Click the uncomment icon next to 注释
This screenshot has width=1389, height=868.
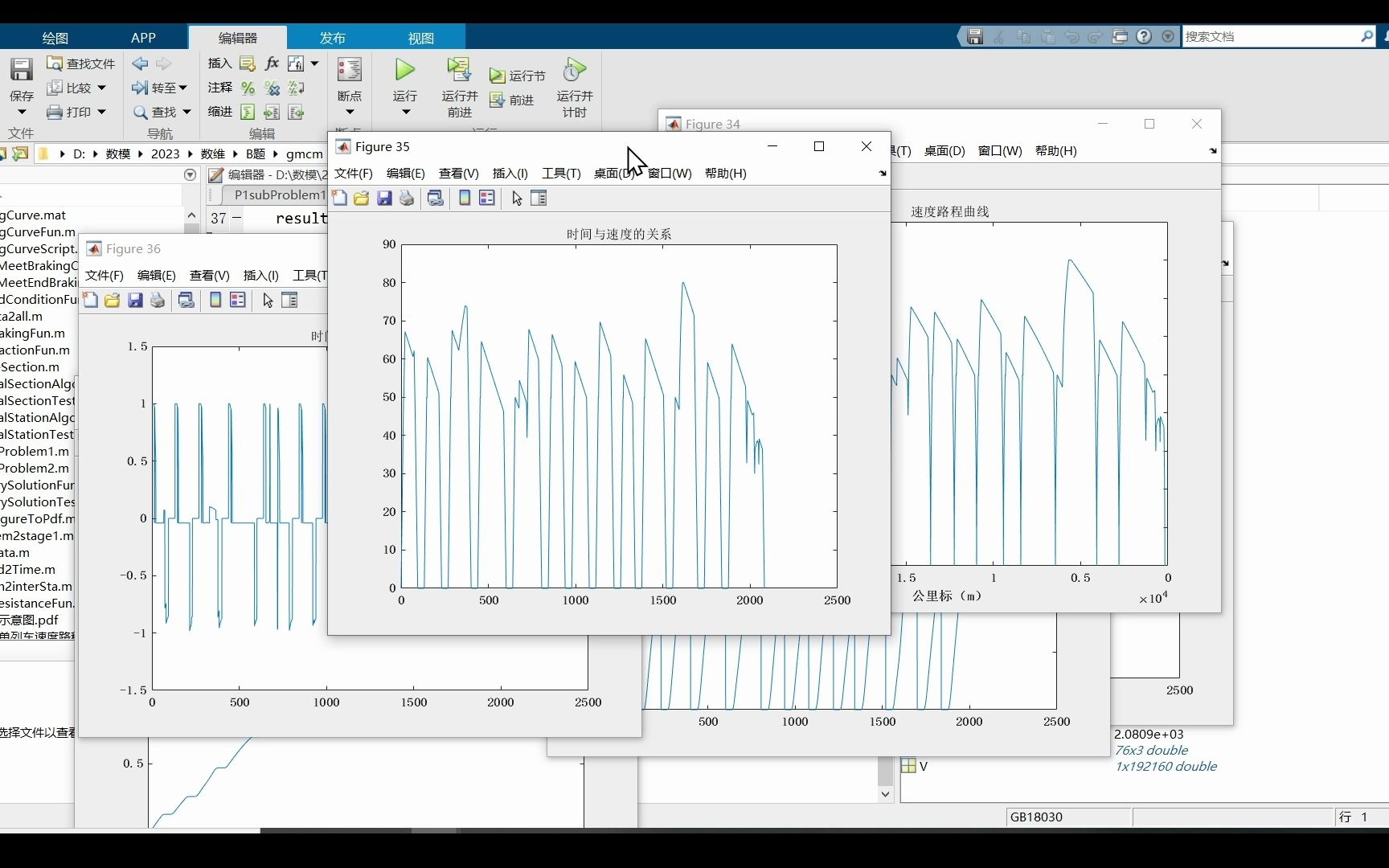(272, 88)
